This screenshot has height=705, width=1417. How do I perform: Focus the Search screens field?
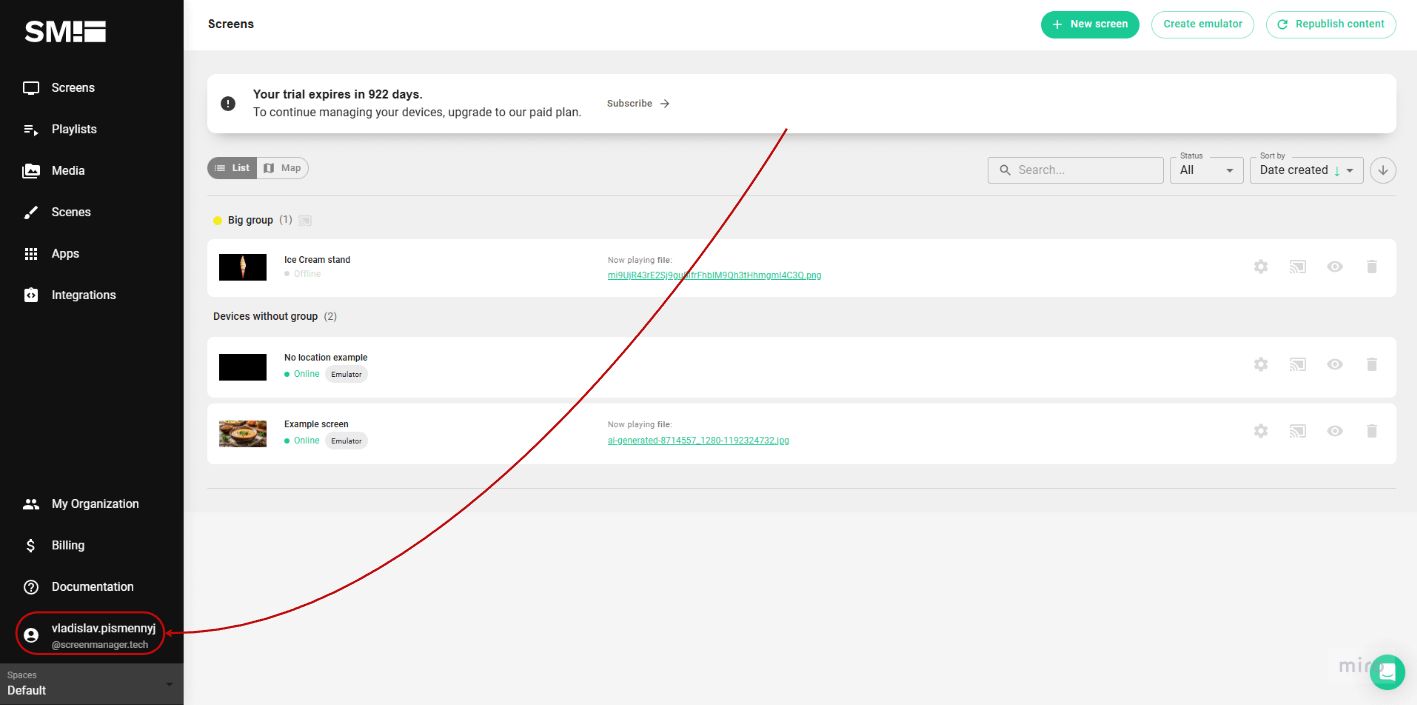1075,170
